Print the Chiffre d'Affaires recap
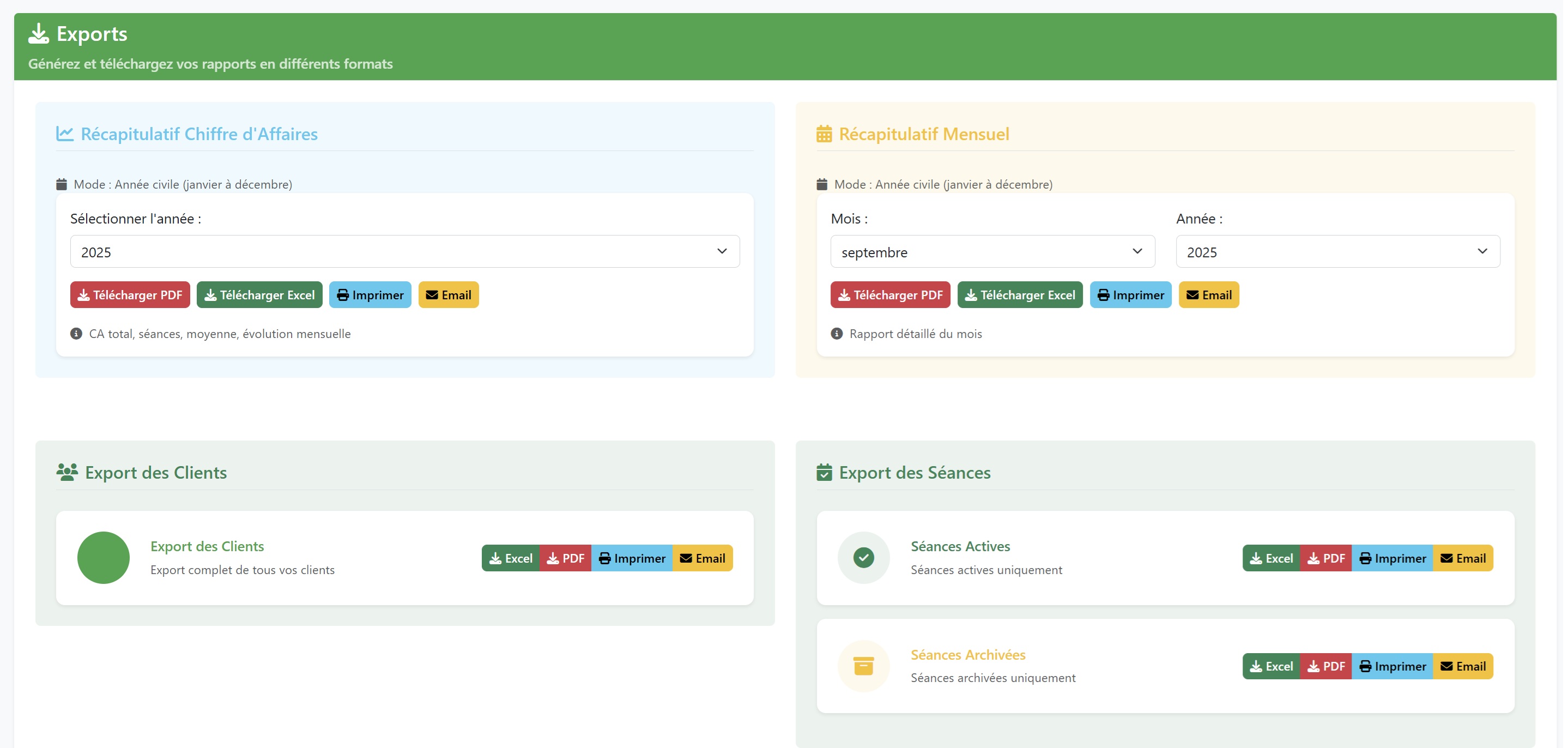The height and width of the screenshot is (748, 1568). click(370, 295)
